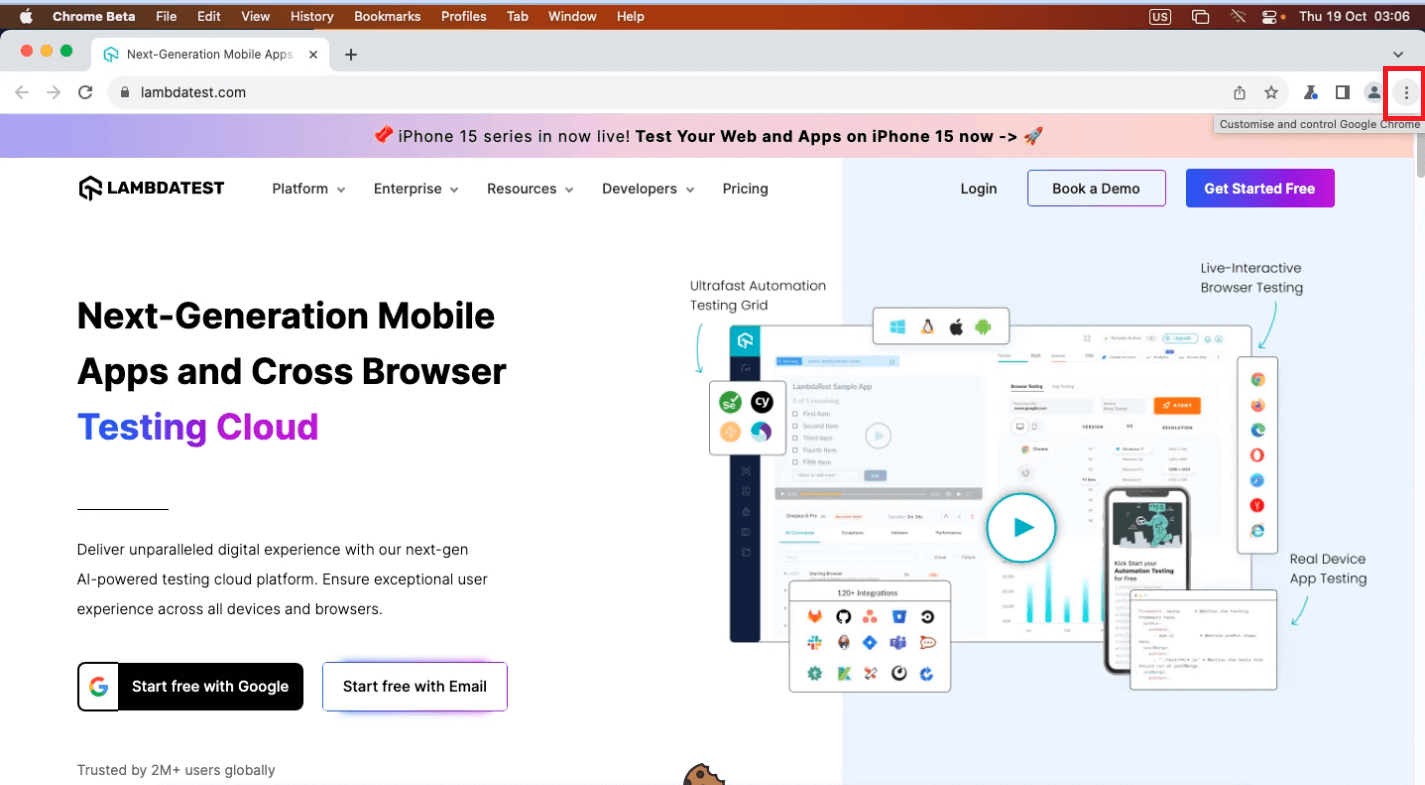This screenshot has width=1425, height=785.
Task: Open the View menu
Action: pos(256,16)
